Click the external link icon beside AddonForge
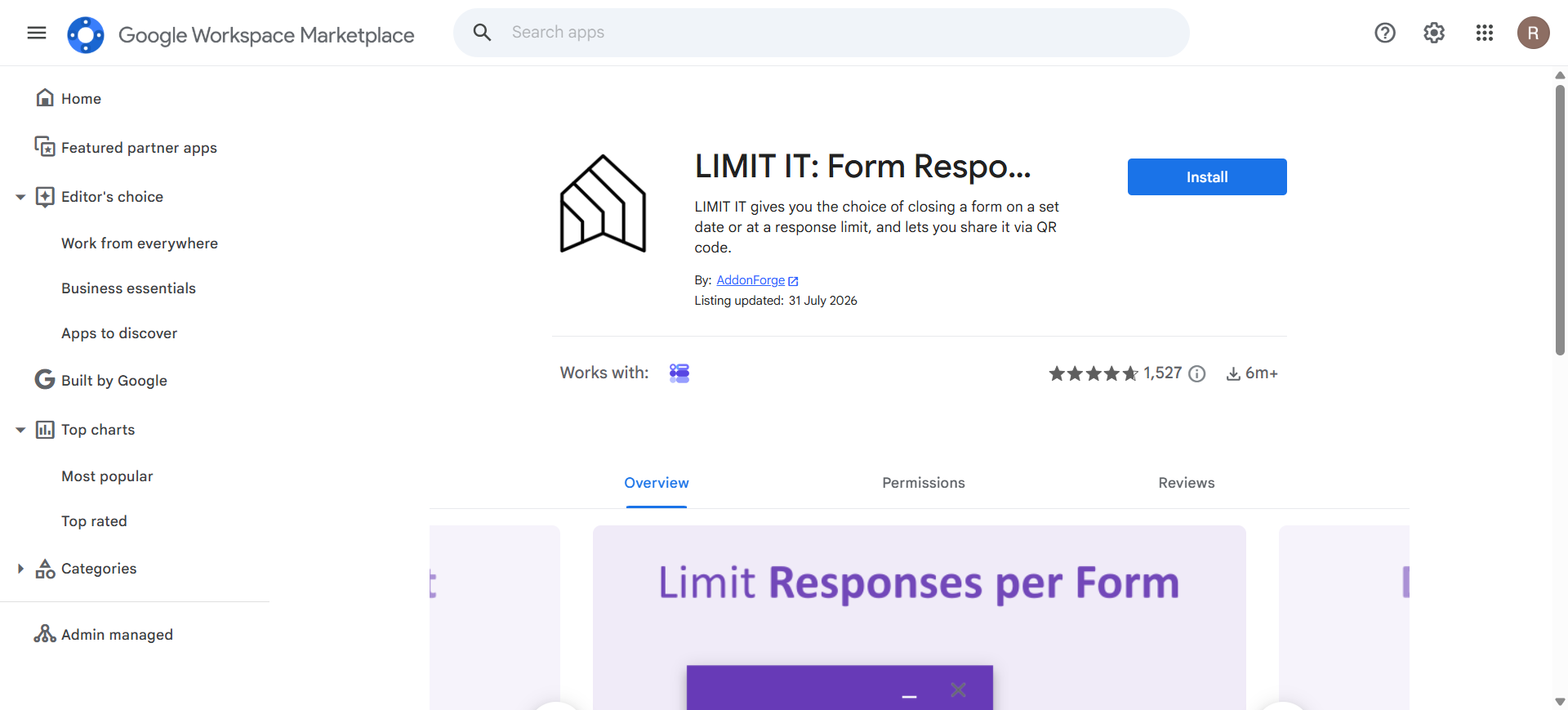 (793, 281)
